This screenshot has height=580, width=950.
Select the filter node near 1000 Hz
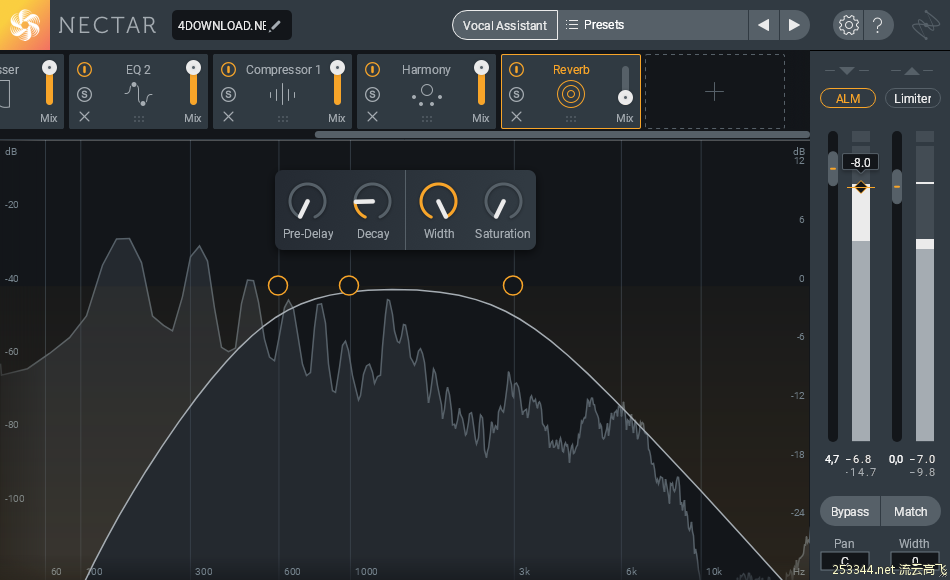tap(349, 285)
